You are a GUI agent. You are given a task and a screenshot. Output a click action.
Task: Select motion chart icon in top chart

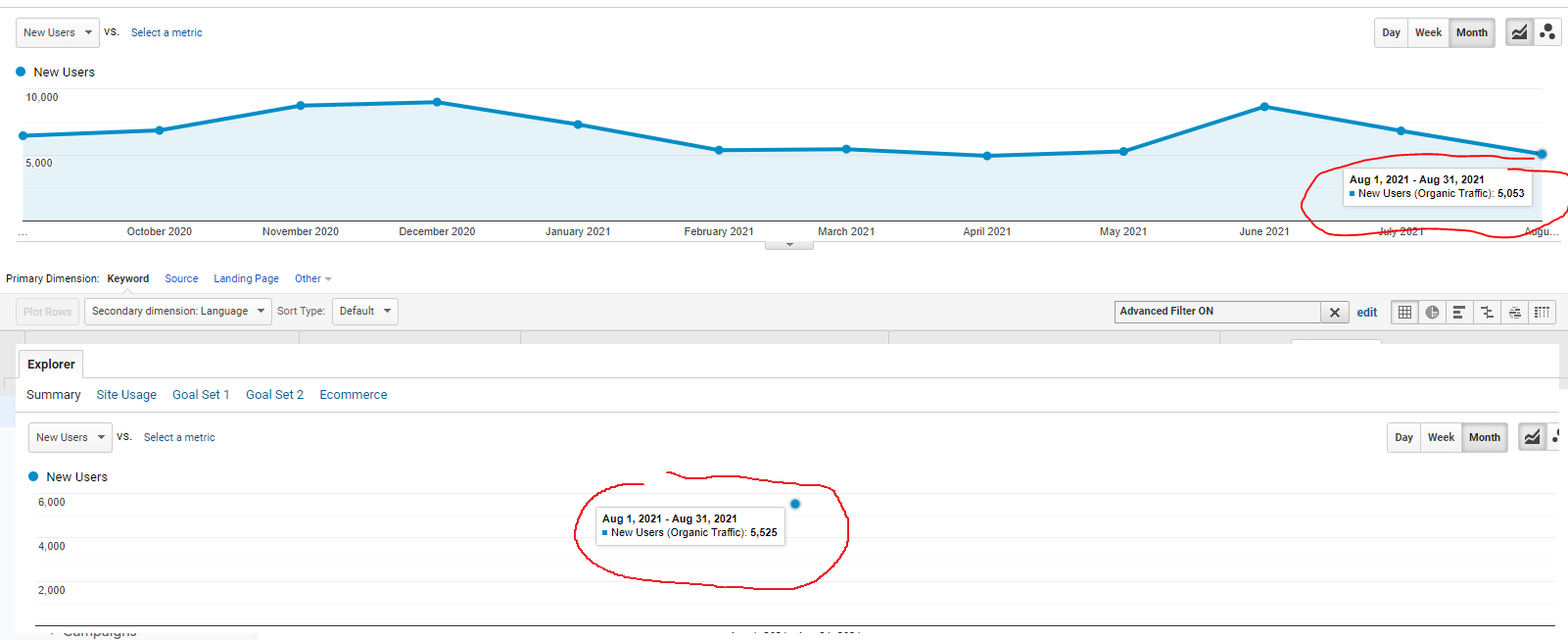click(1547, 32)
